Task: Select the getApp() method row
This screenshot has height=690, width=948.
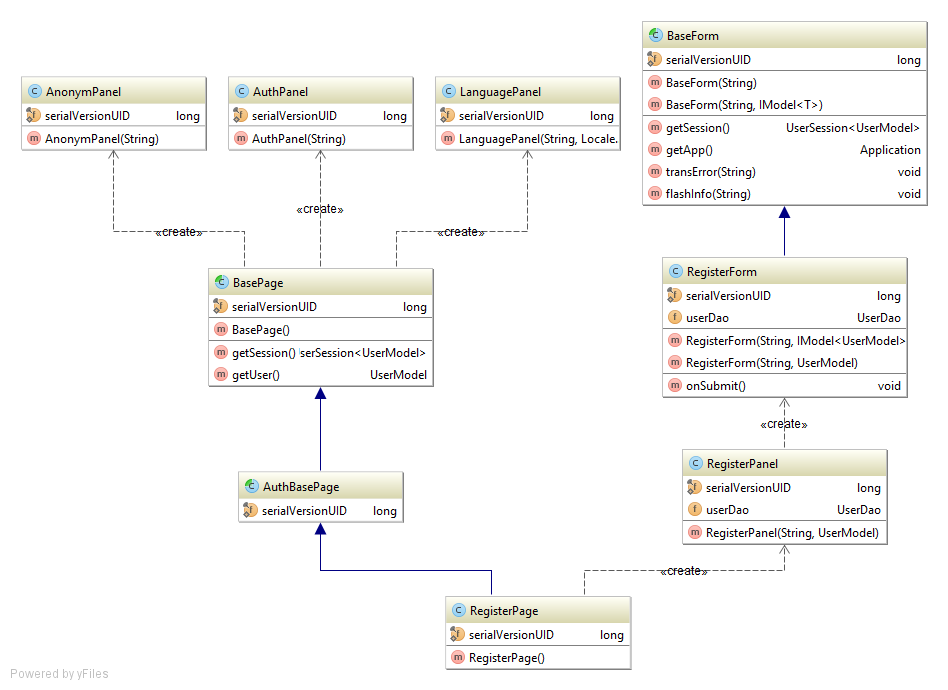Action: (689, 150)
